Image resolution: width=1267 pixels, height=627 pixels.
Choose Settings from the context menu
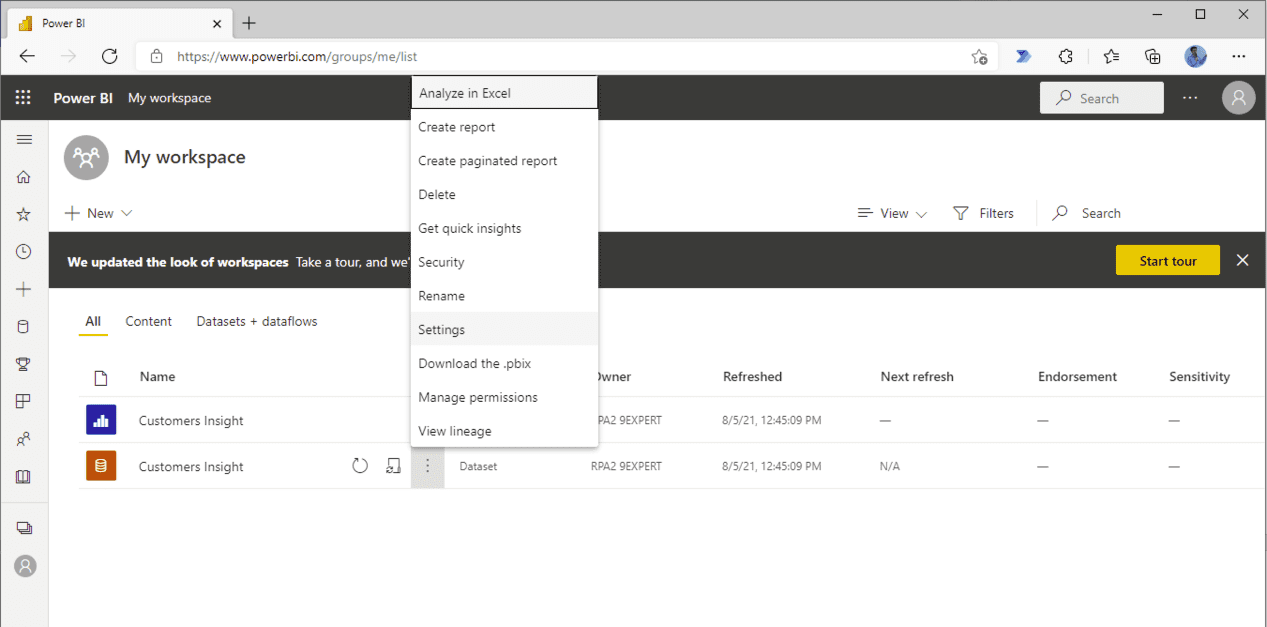click(441, 329)
